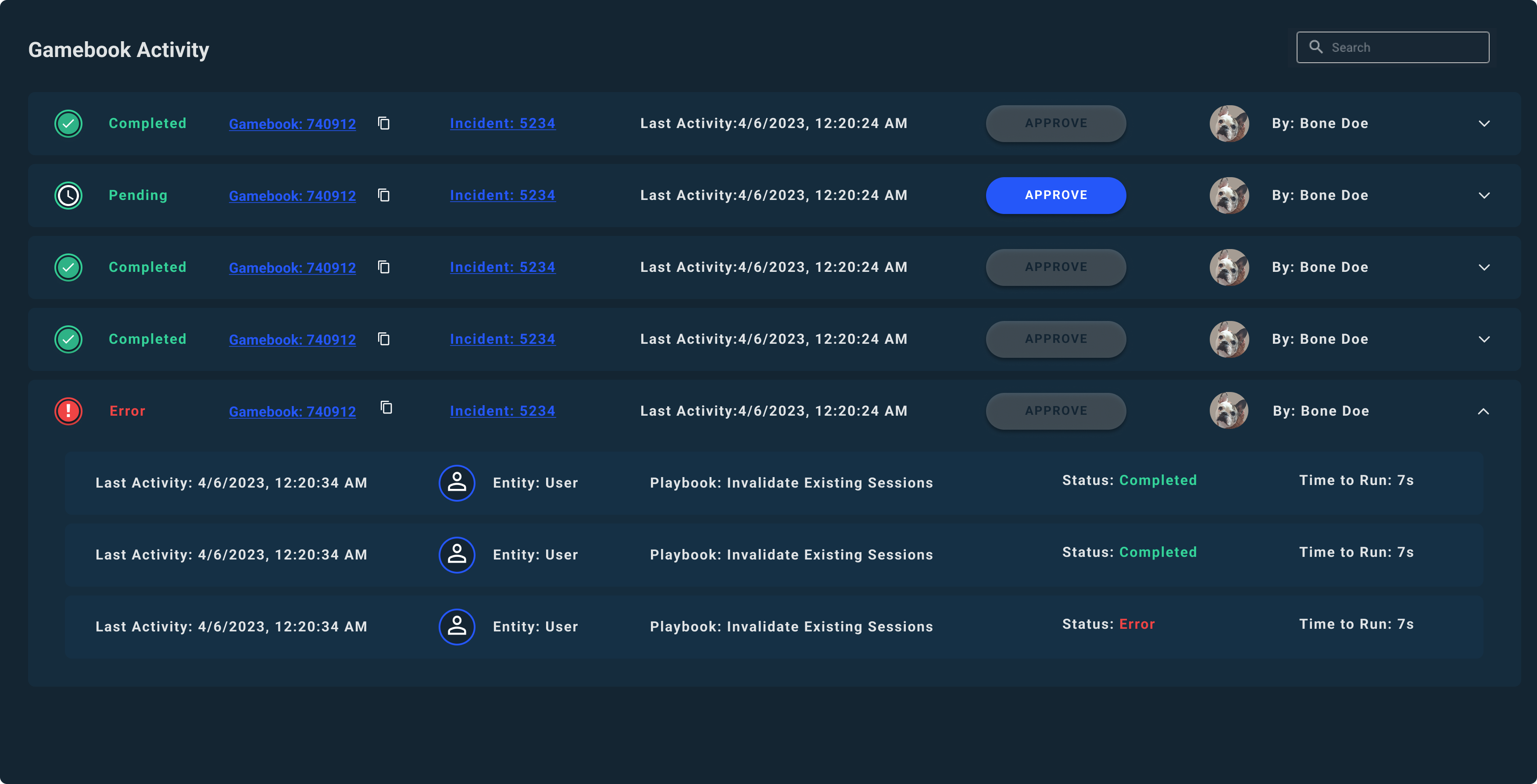Click Bone Doe's avatar in third Completed row
The height and width of the screenshot is (784, 1537).
[1229, 339]
